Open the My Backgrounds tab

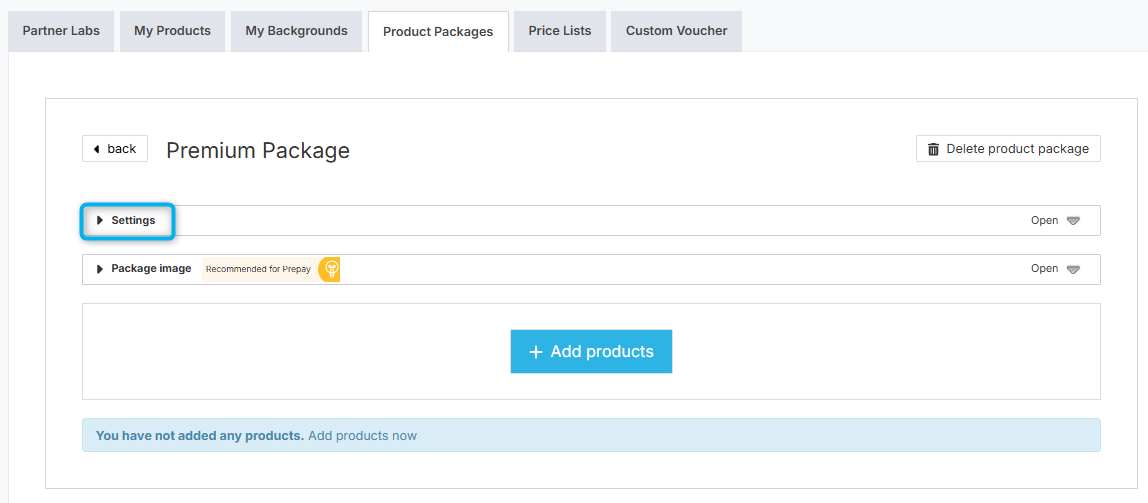tap(297, 31)
